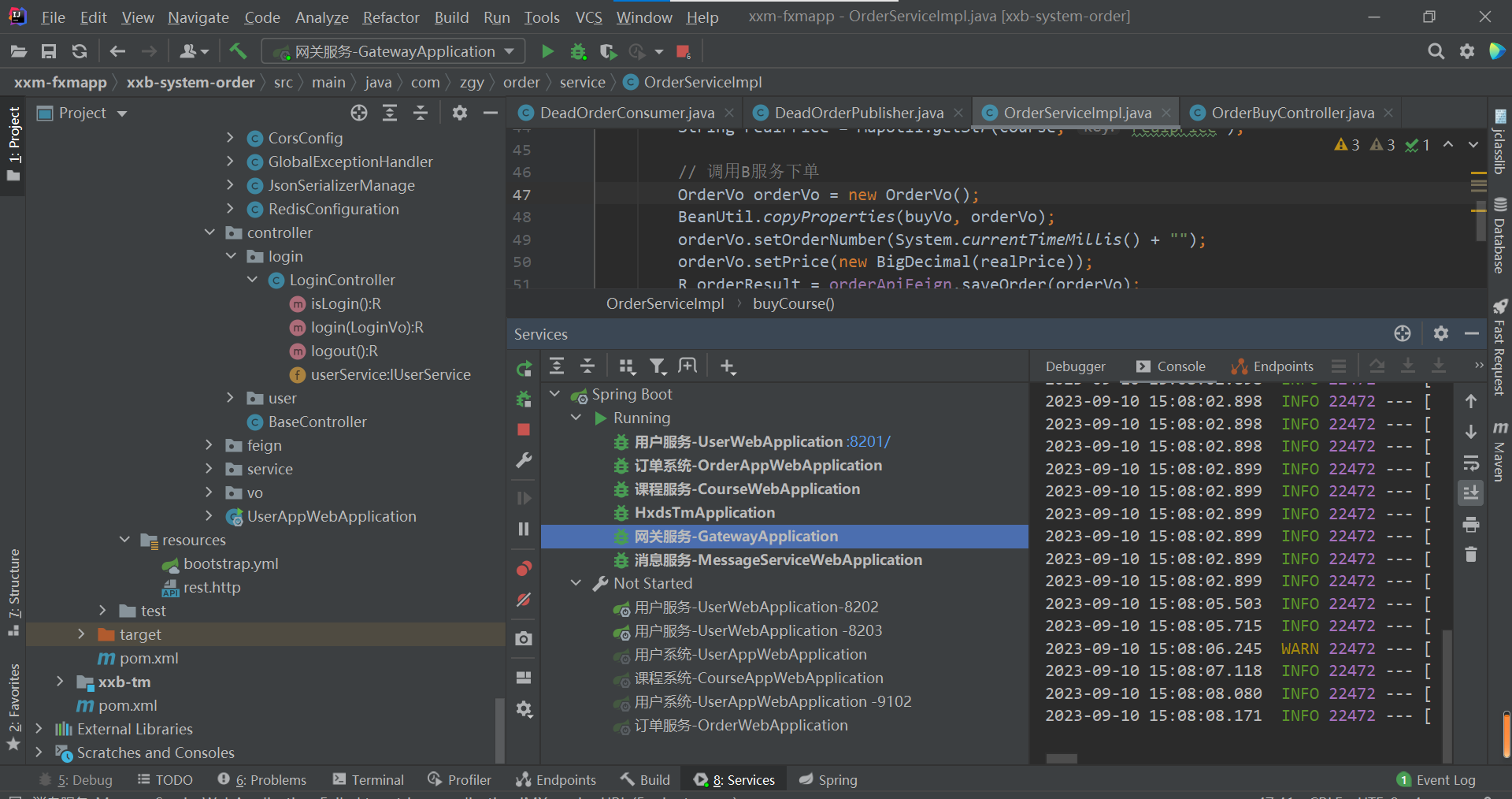This screenshot has width=1512, height=799.
Task: Click the camera thread dump icon
Action: pyautogui.click(x=524, y=639)
